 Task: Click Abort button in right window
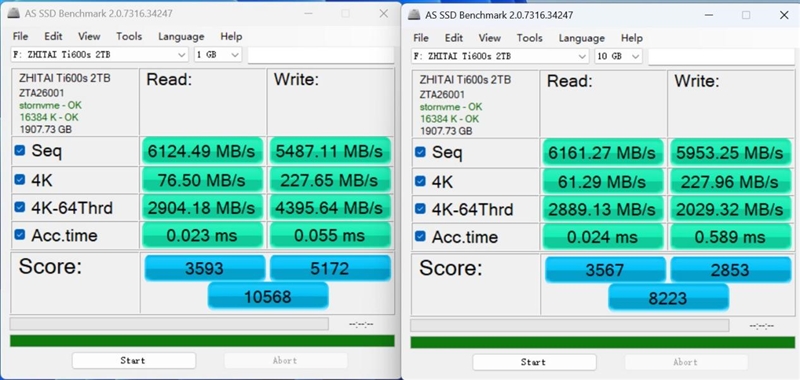click(686, 362)
